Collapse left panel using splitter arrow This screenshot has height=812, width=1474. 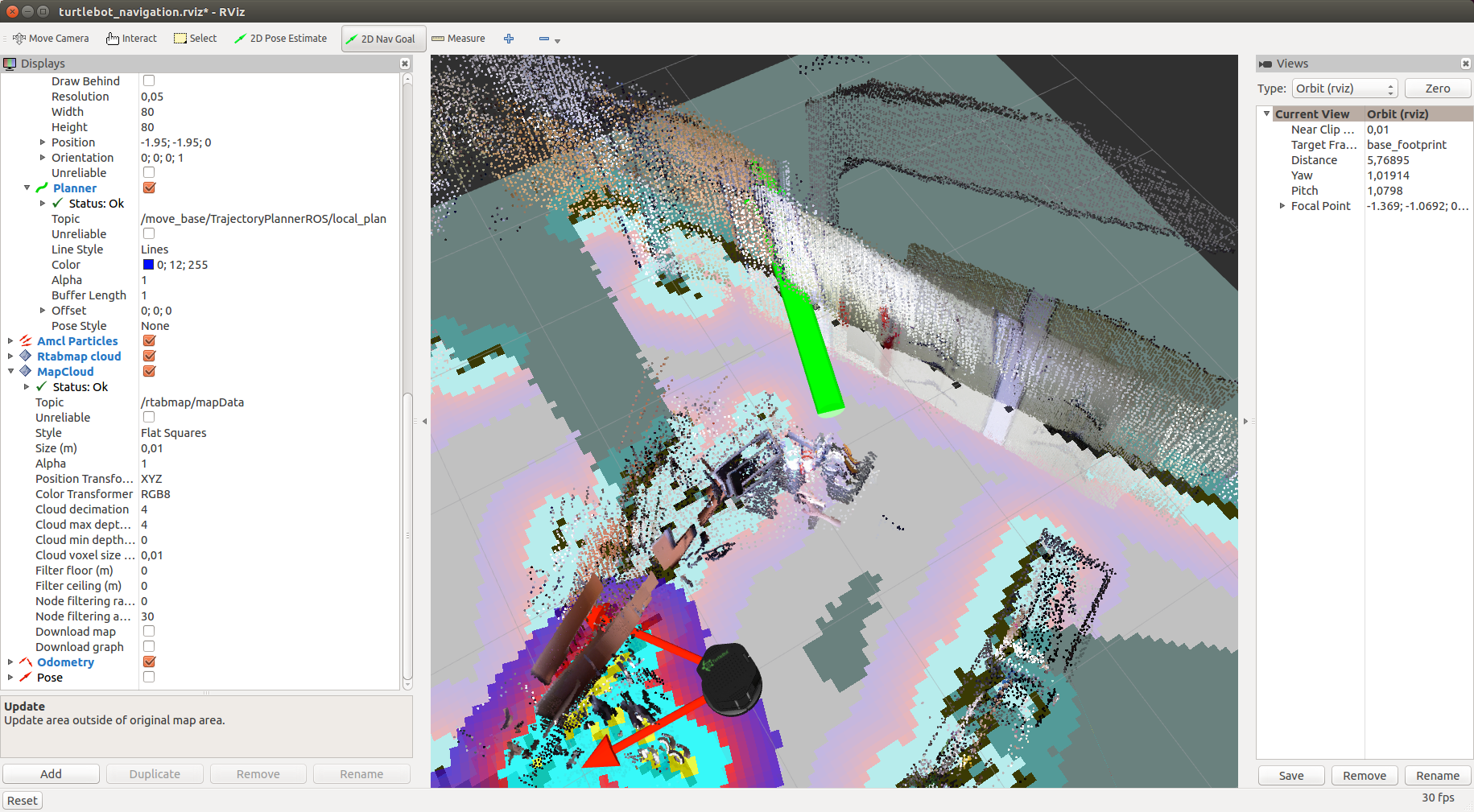424,421
